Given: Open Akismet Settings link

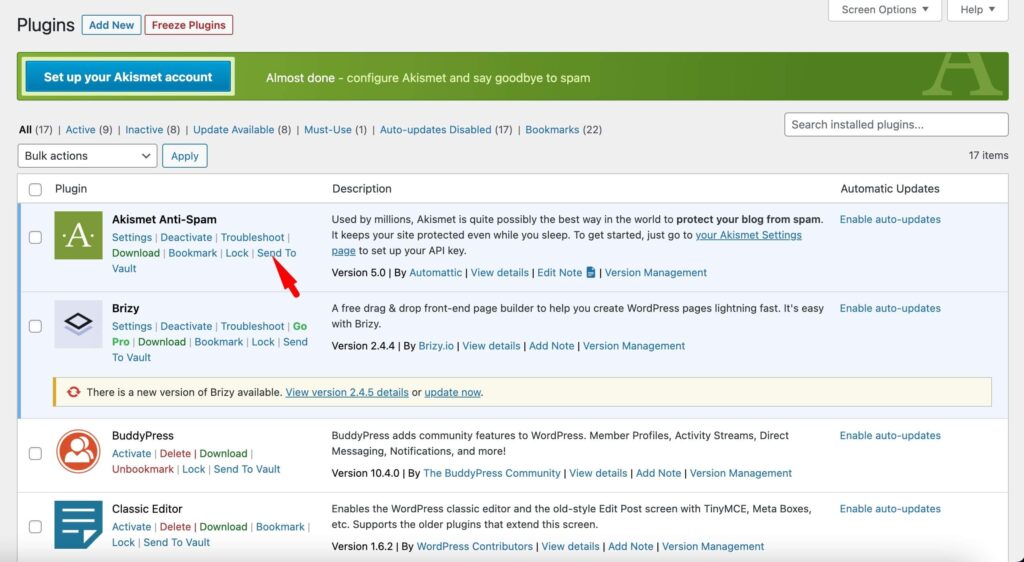Looking at the screenshot, I should point(132,238).
